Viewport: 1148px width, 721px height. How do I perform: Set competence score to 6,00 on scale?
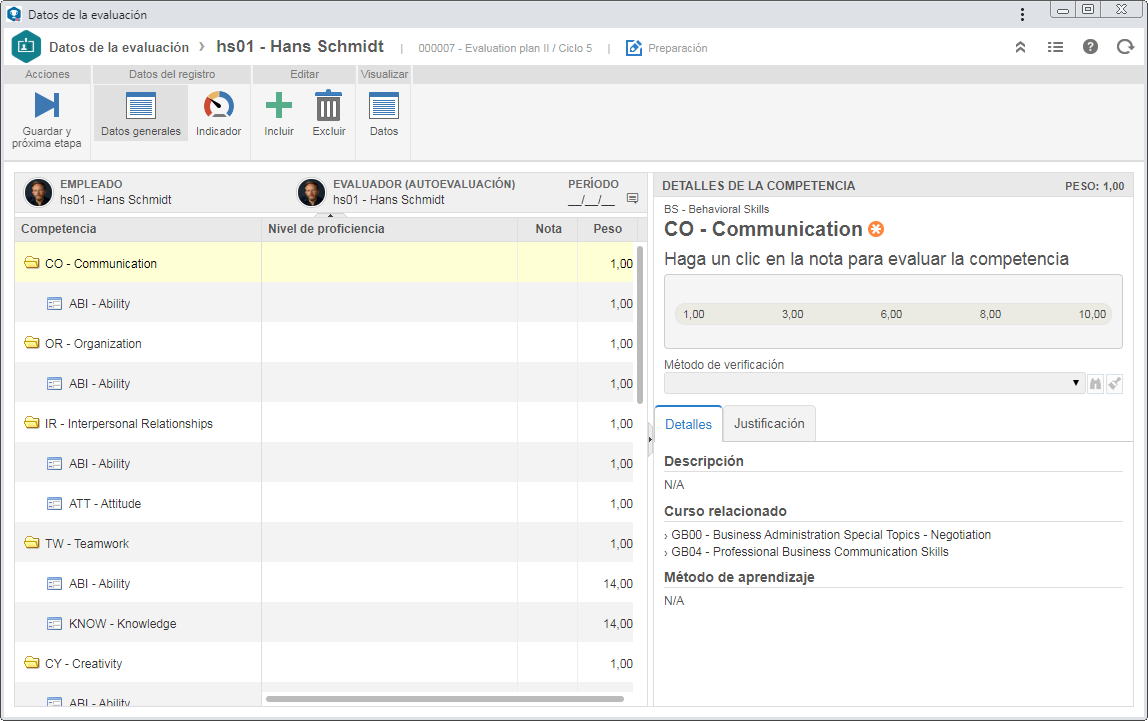pyautogui.click(x=891, y=314)
